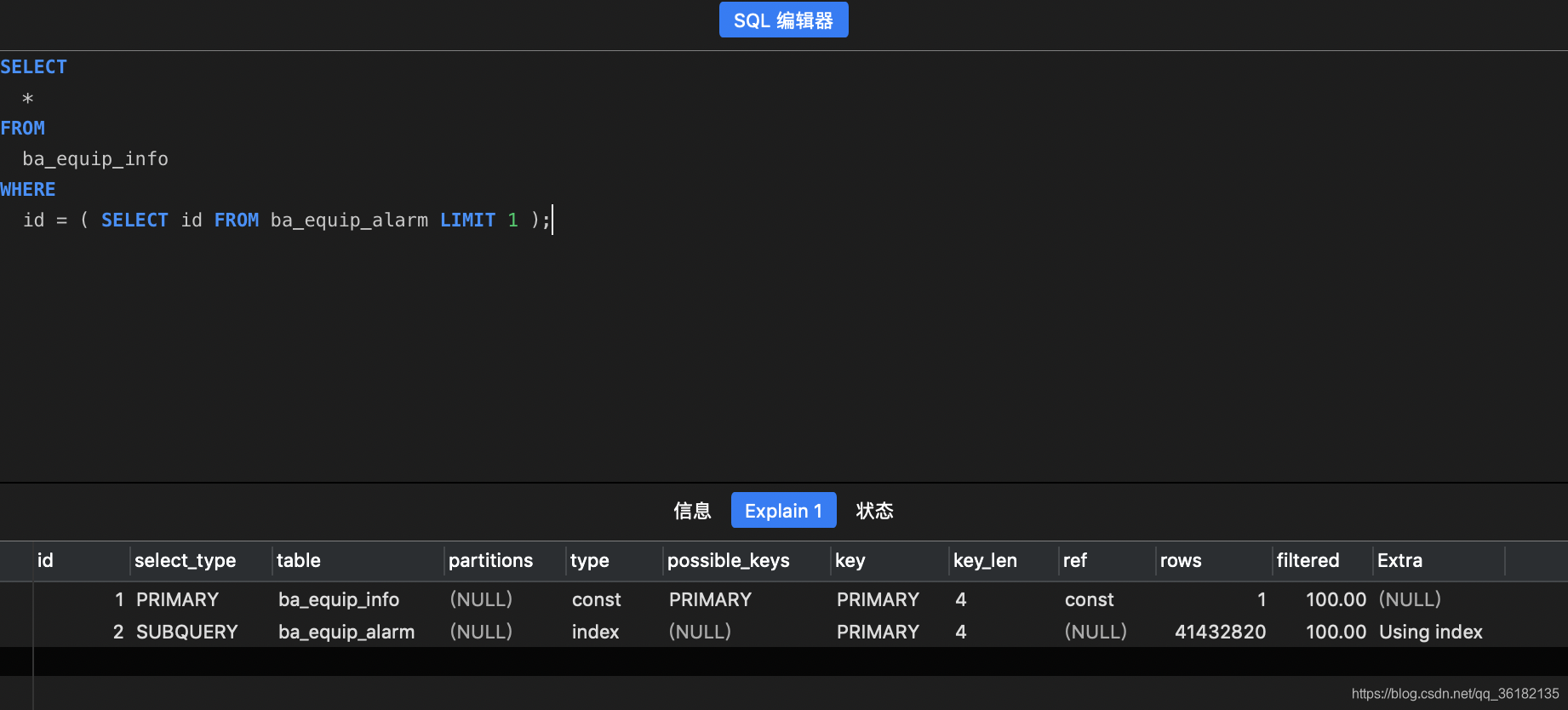Select the const type cell
The width and height of the screenshot is (1568, 710).
(596, 599)
